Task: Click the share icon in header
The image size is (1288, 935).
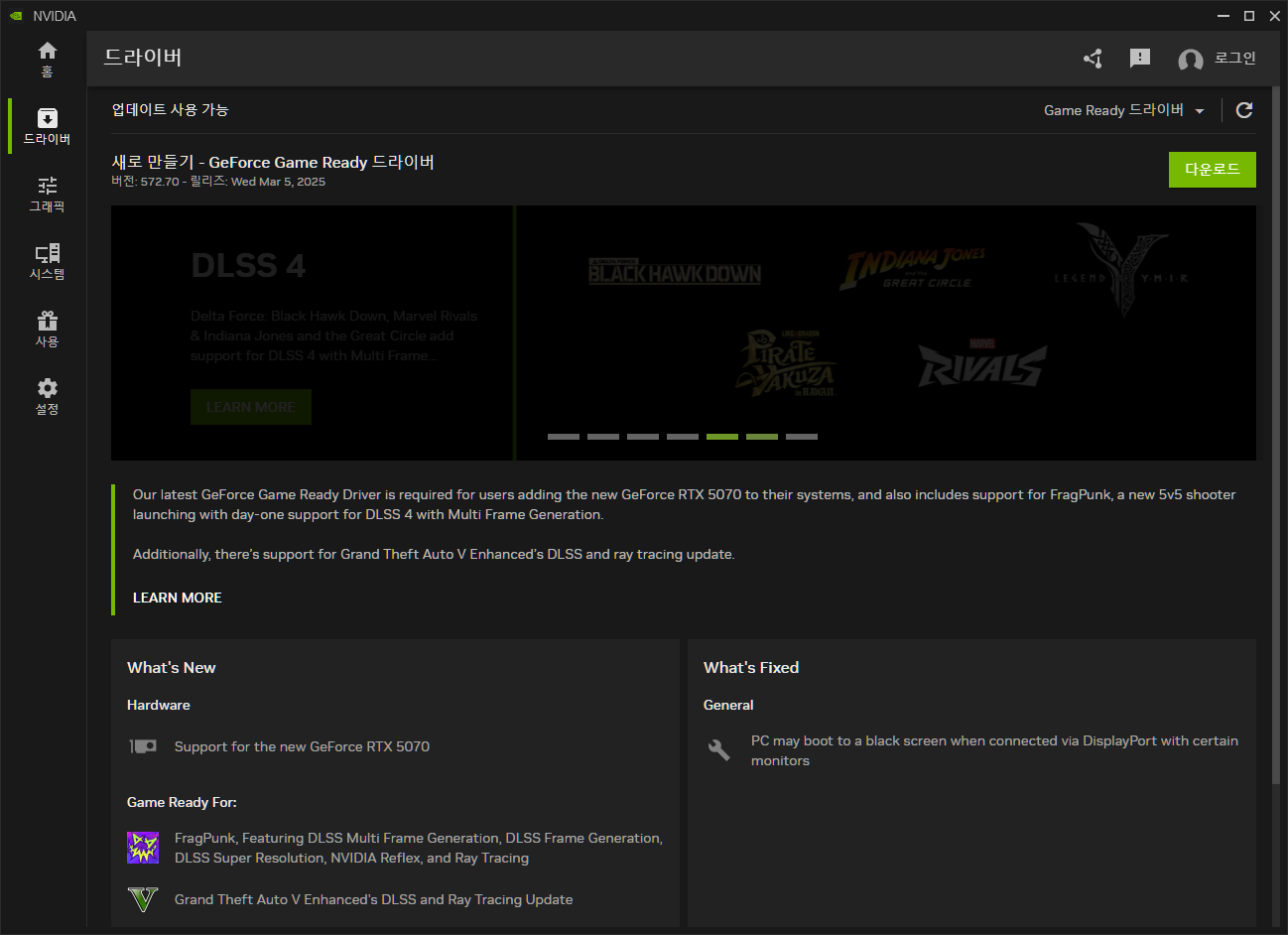Action: pyautogui.click(x=1093, y=59)
